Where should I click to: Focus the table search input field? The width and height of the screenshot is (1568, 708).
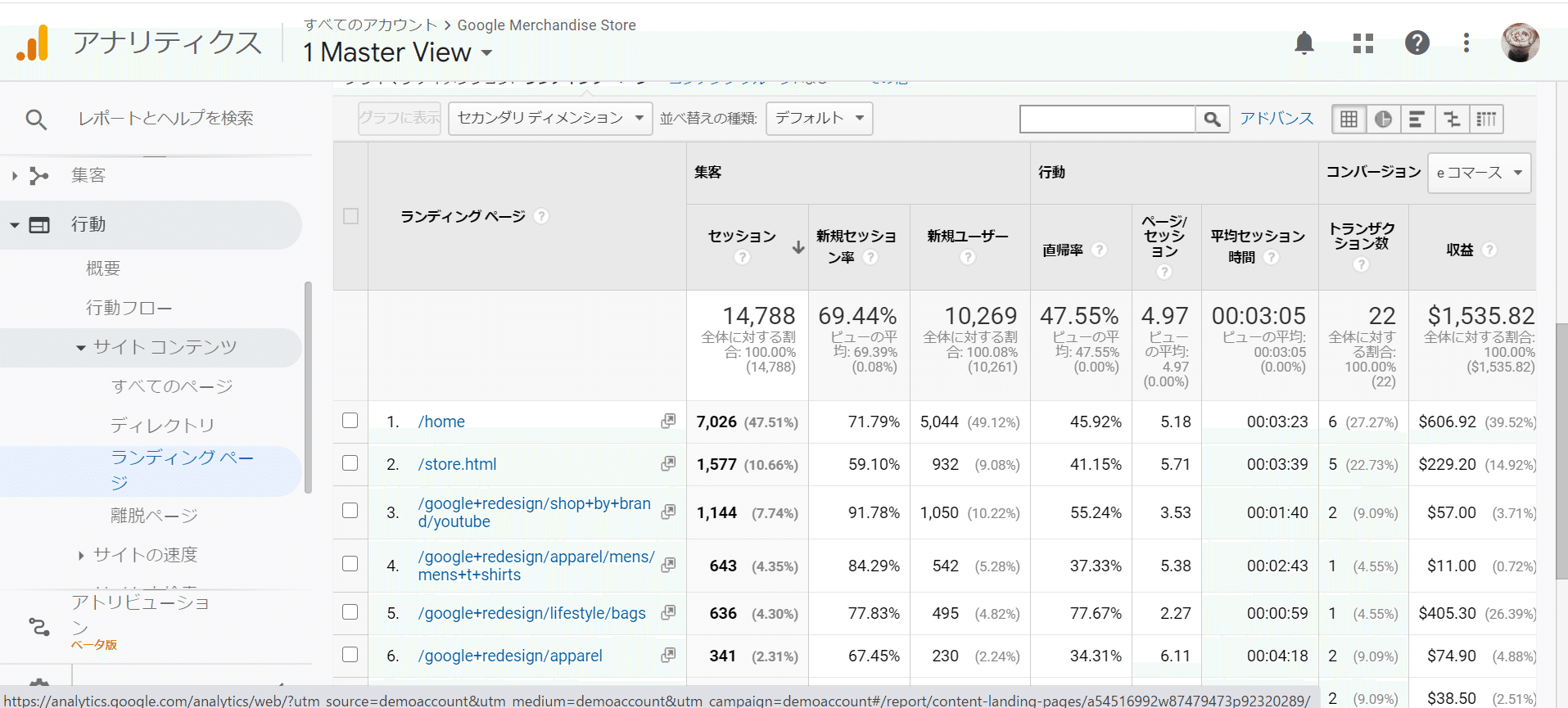point(1108,120)
